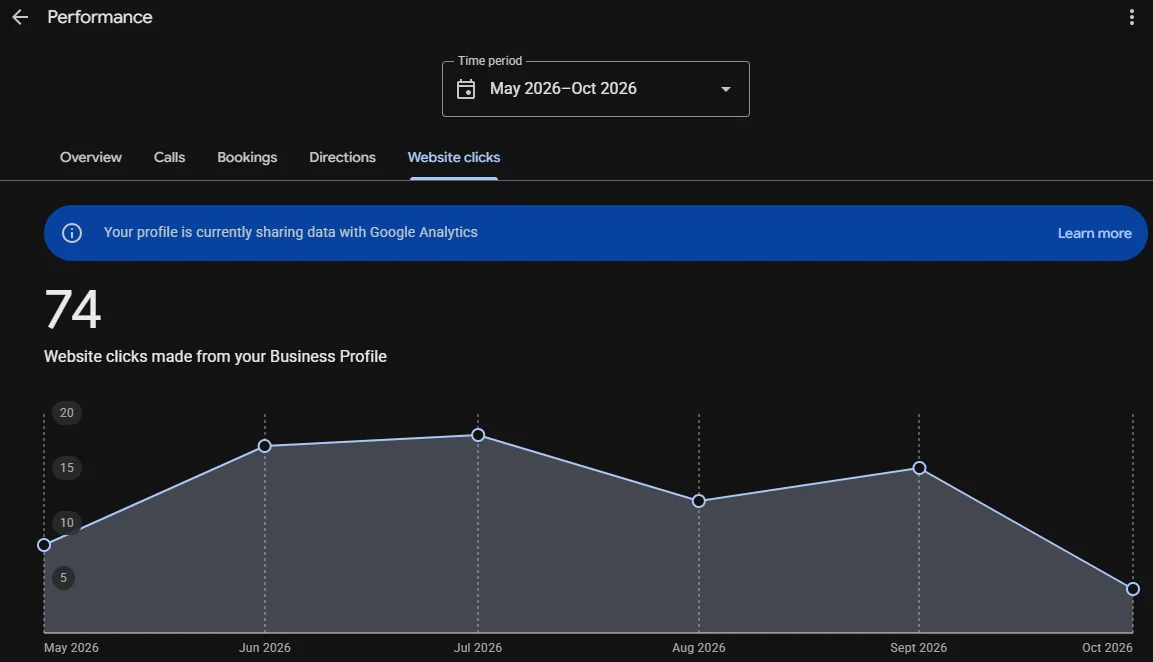Switch to the Calls tab
The width and height of the screenshot is (1153, 662).
coord(169,157)
